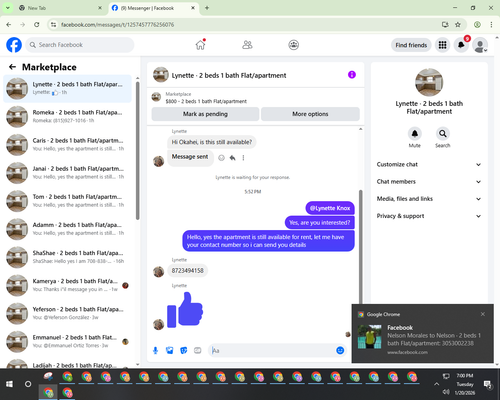
Task: Open ShaShae conversation in the list
Action: (67, 257)
